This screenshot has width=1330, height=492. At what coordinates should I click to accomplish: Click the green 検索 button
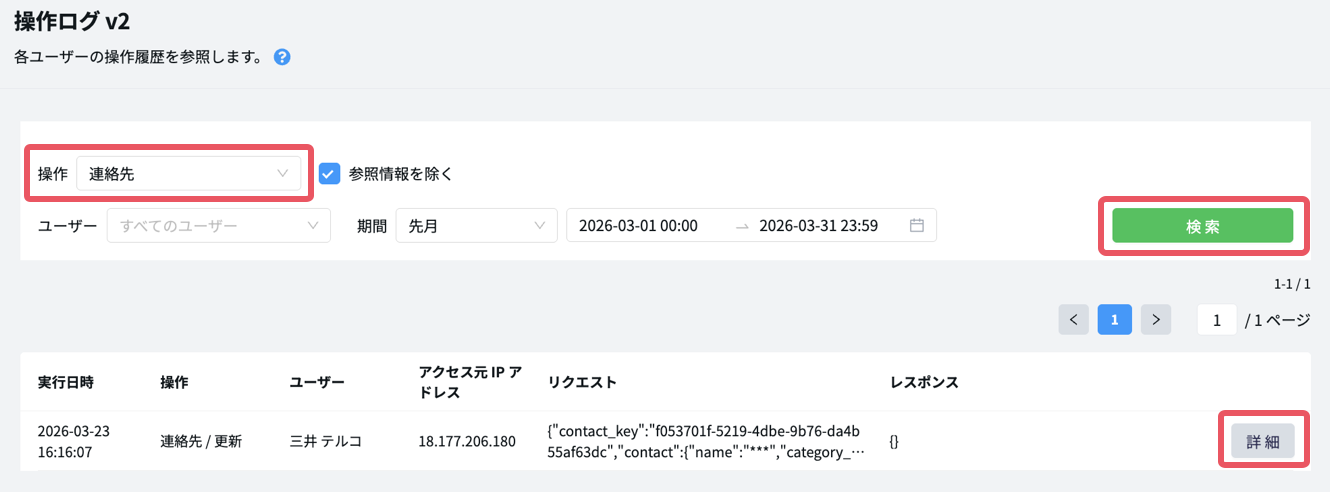coord(1203,226)
